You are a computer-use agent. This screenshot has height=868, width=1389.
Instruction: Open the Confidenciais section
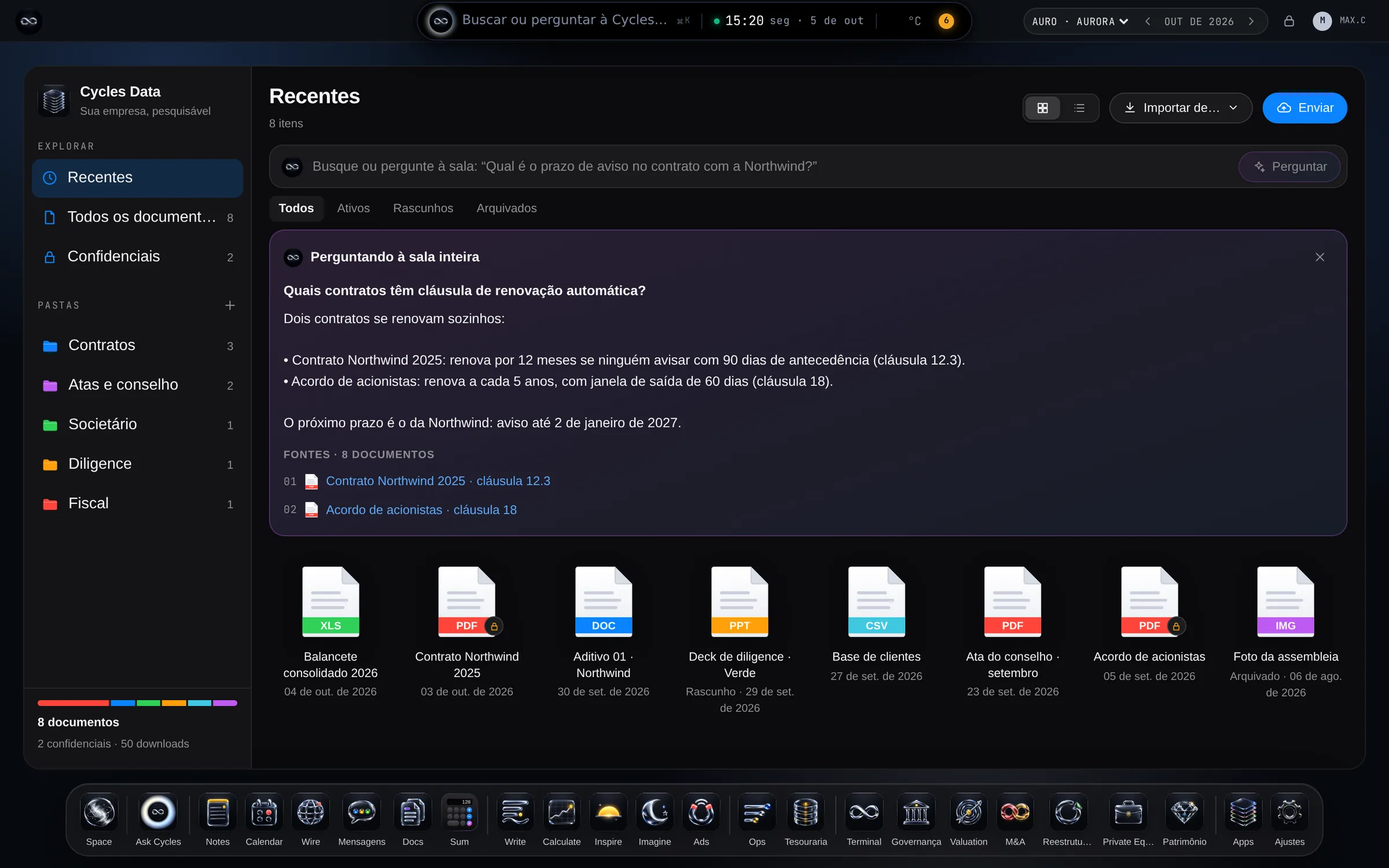138,256
